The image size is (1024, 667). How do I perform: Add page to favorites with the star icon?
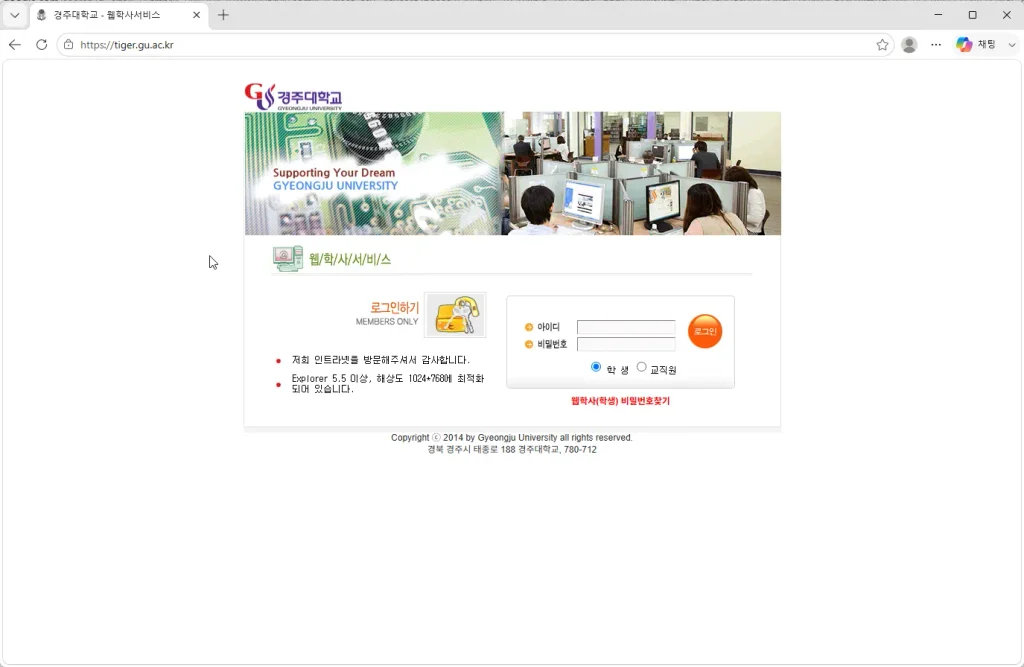[x=882, y=44]
